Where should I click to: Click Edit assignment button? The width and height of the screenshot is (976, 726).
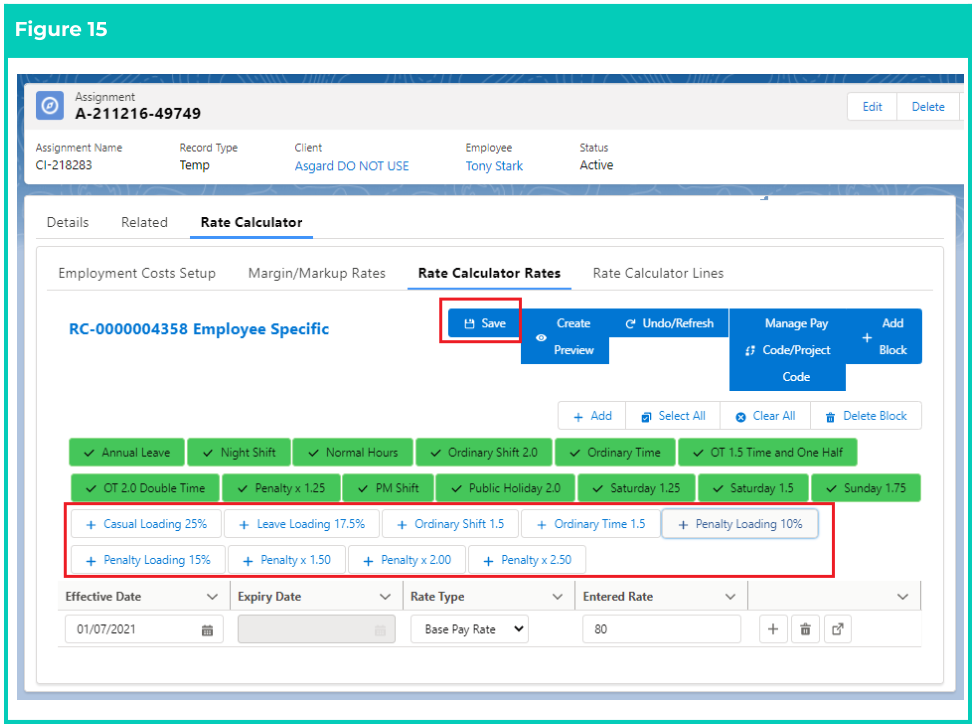[872, 106]
